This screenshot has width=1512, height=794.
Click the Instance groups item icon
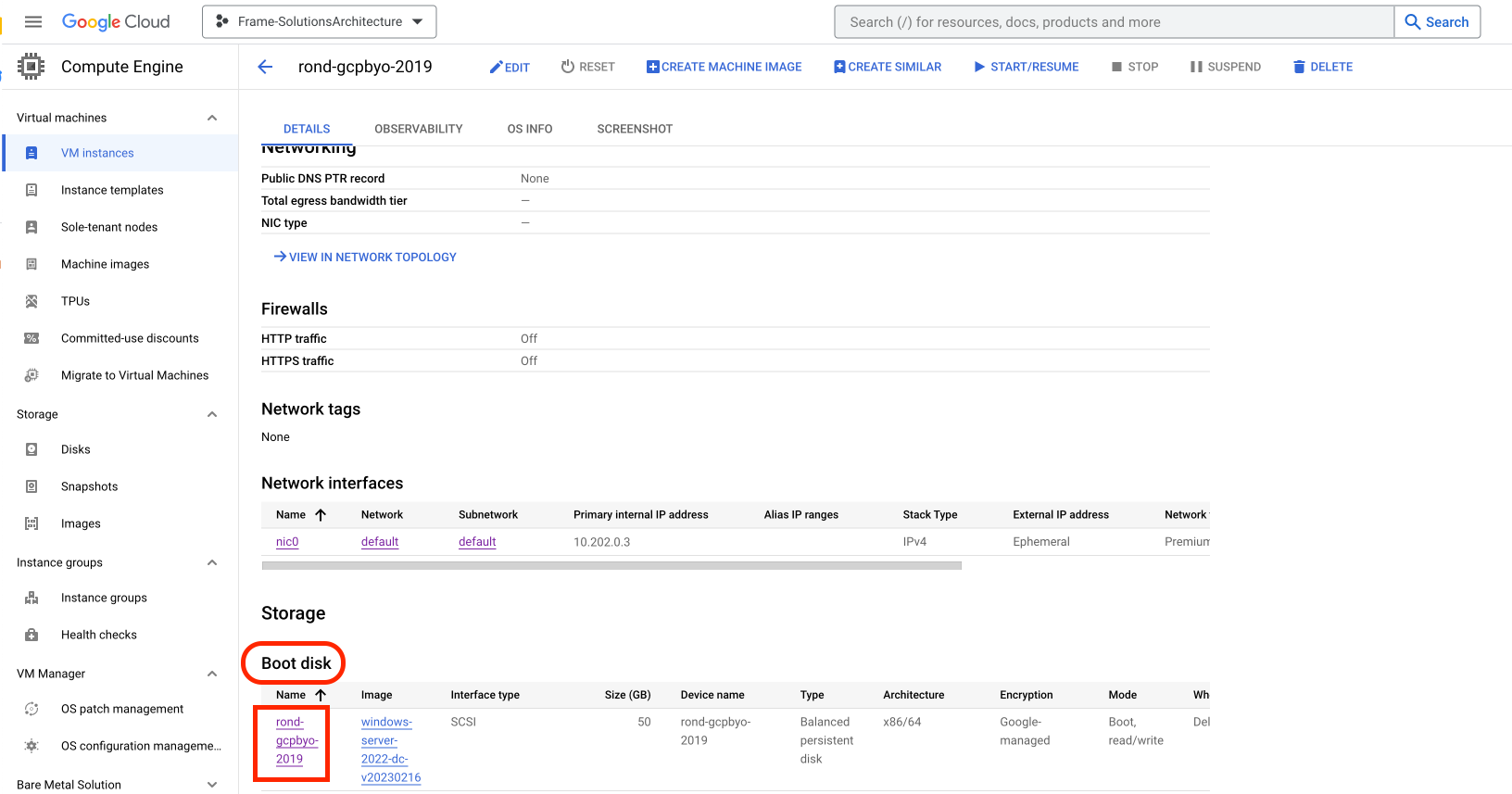click(x=31, y=598)
